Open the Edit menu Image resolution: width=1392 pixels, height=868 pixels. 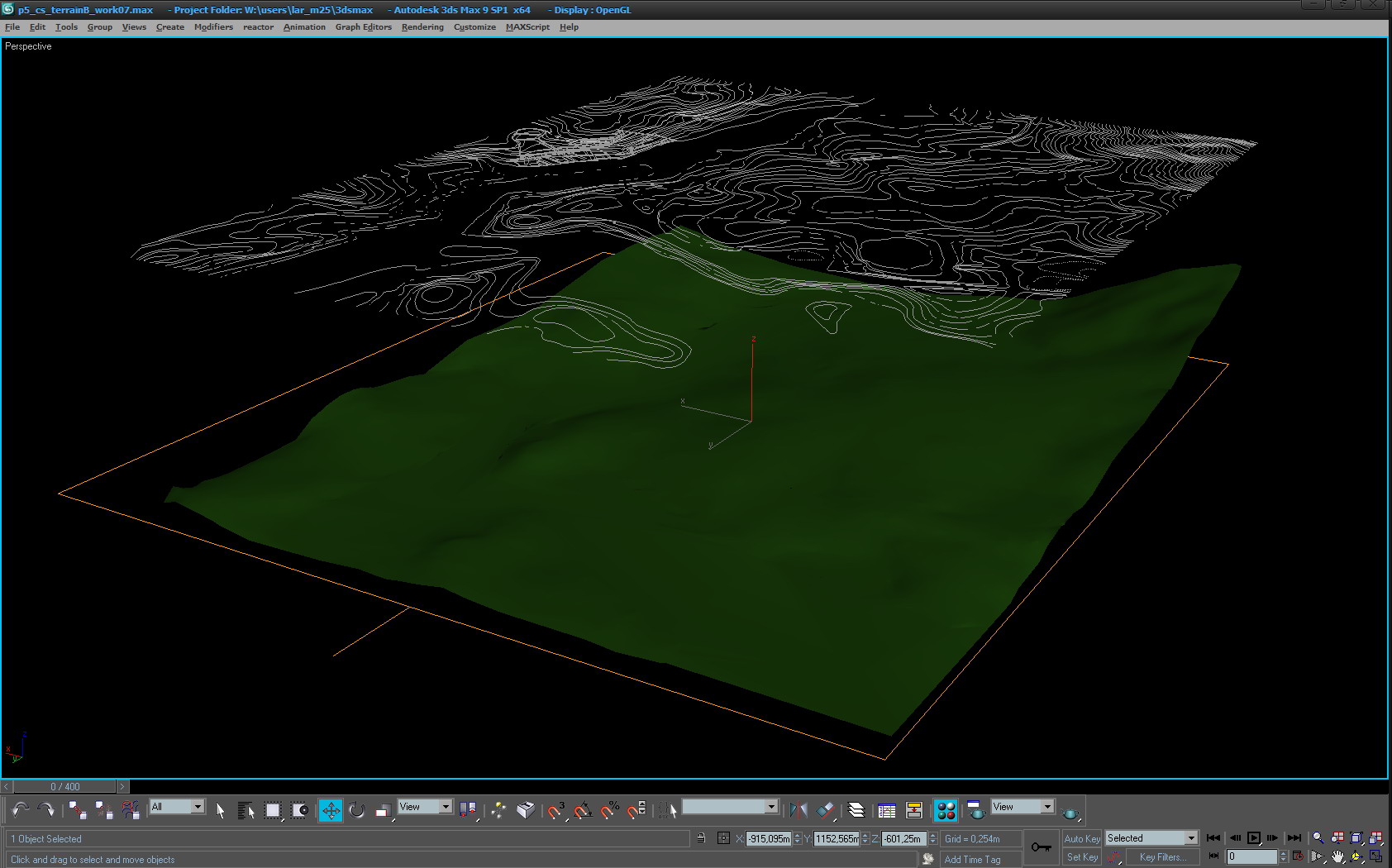37,27
